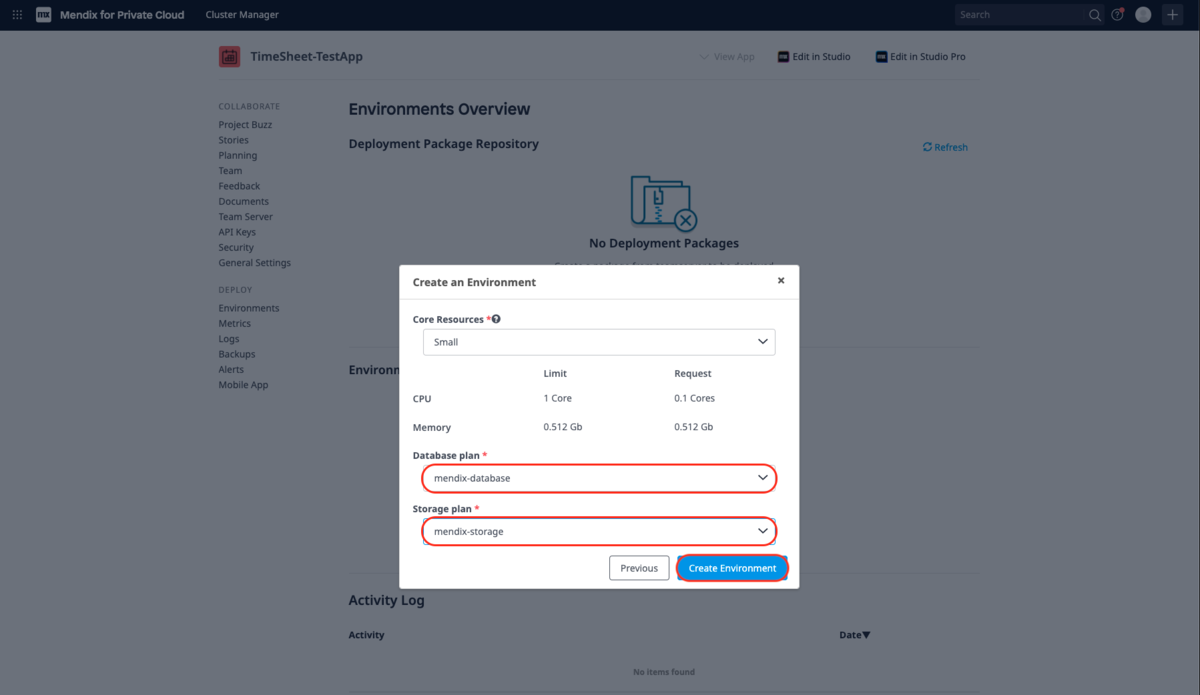
Task: Open API Keys in sidebar
Action: 237,232
